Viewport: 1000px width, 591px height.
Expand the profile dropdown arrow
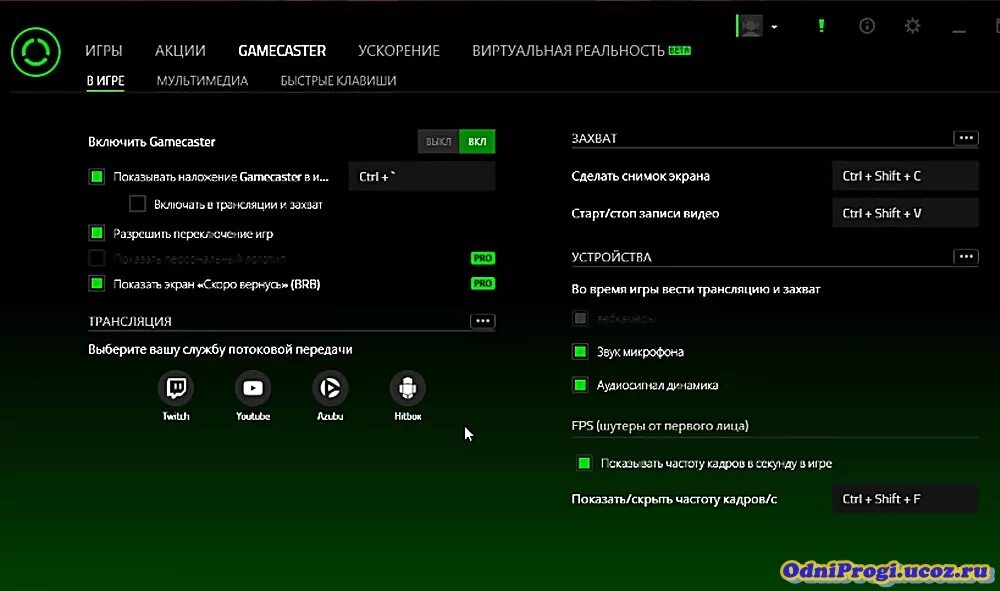coord(774,27)
